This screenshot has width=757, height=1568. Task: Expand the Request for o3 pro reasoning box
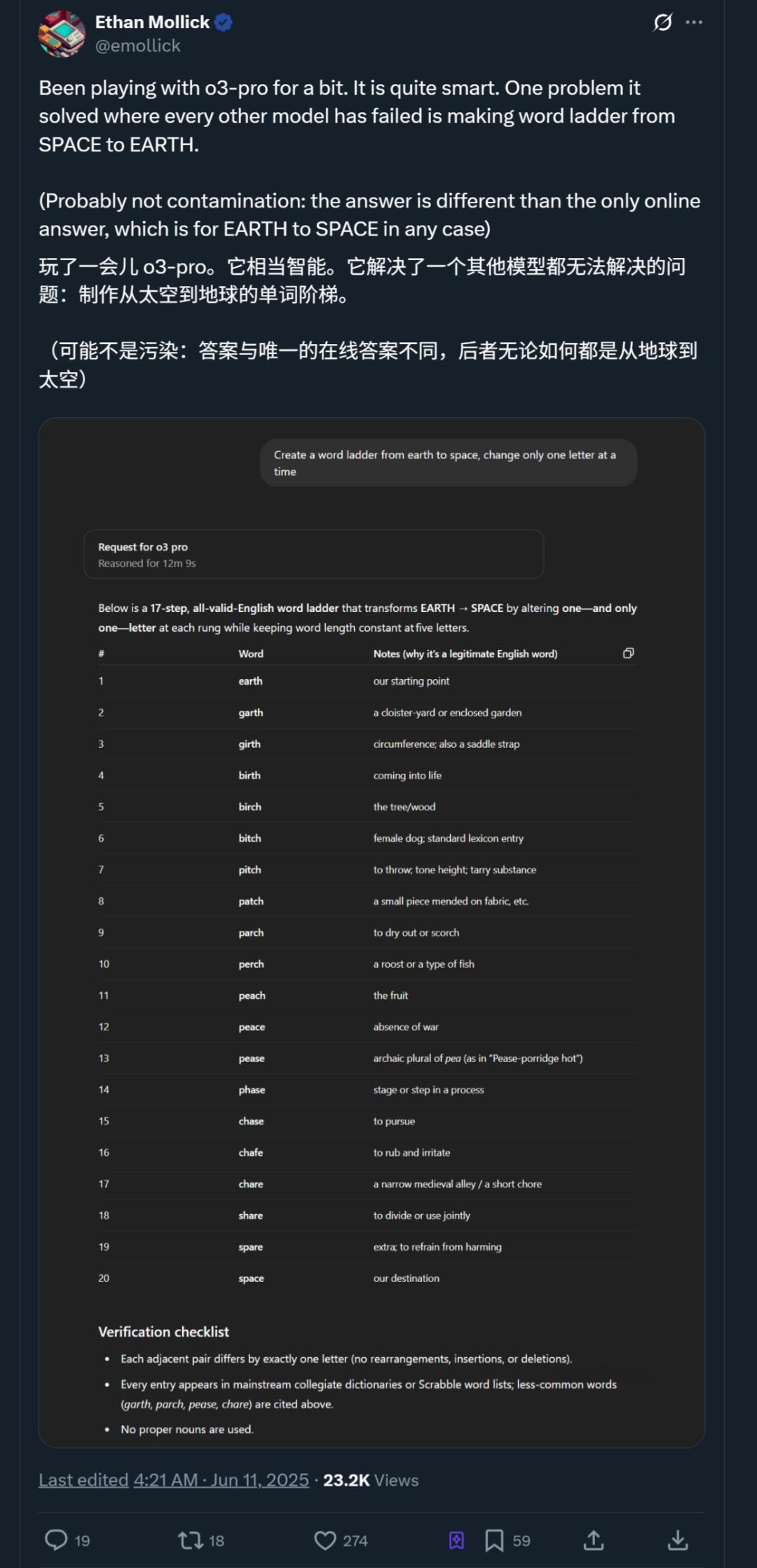click(x=314, y=554)
